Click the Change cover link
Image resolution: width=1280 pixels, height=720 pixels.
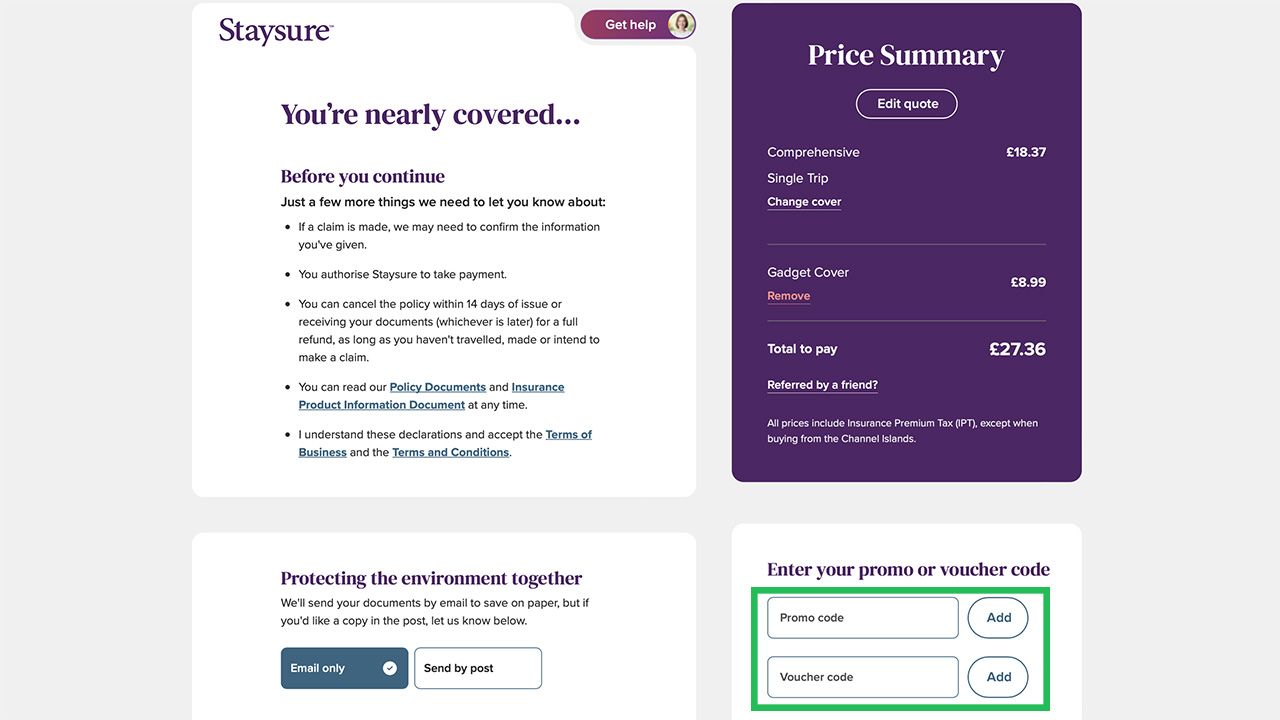click(804, 202)
